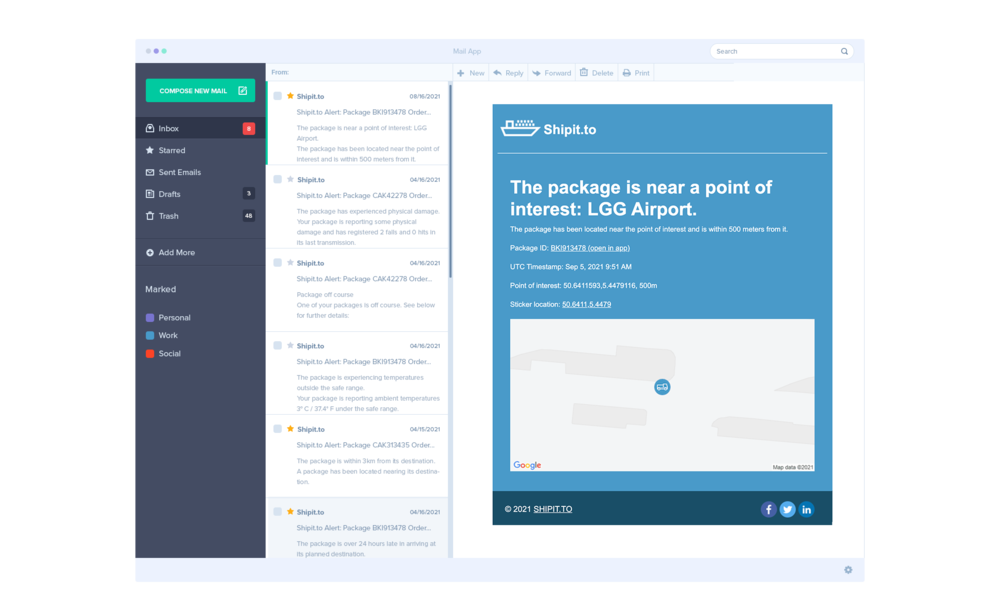Open the Sent Emails folder
1000x597 pixels.
click(200, 172)
